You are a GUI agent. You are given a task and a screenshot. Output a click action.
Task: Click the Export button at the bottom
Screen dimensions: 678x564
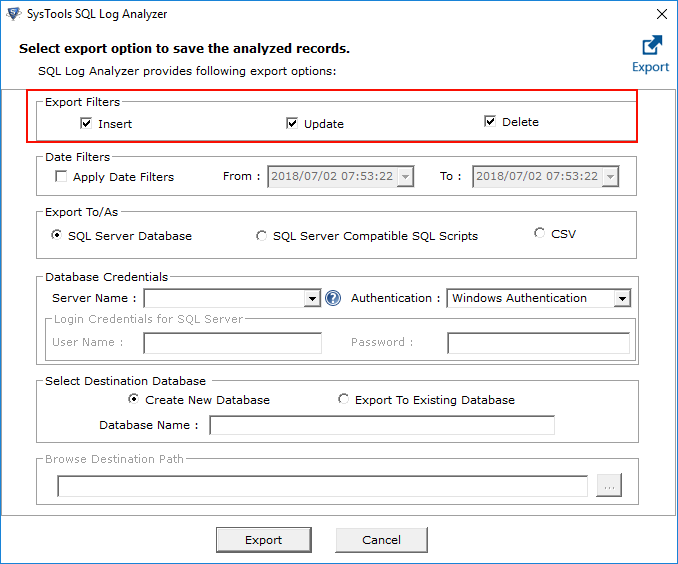tap(263, 540)
